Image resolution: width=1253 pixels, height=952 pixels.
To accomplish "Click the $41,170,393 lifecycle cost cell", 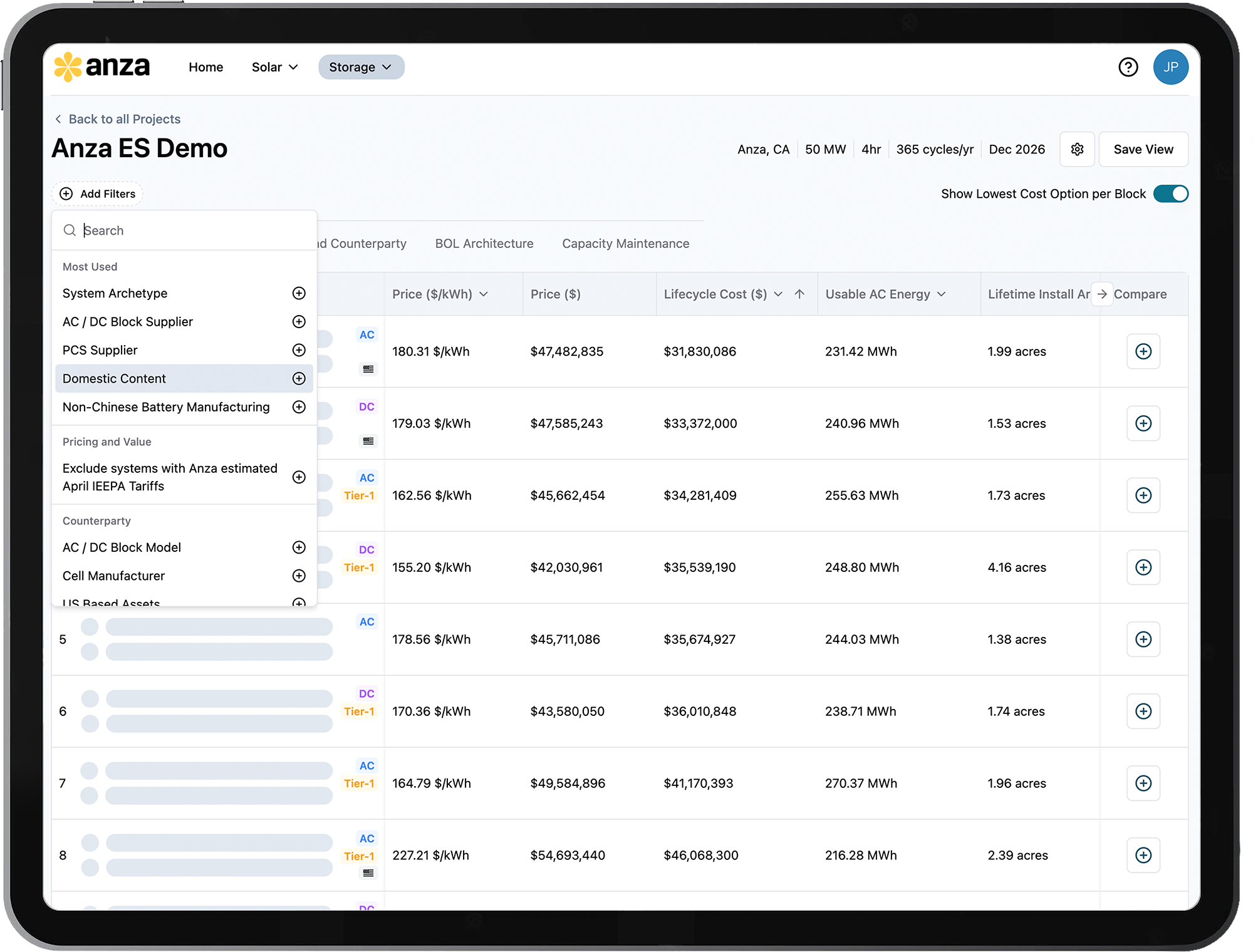I will coord(698,784).
